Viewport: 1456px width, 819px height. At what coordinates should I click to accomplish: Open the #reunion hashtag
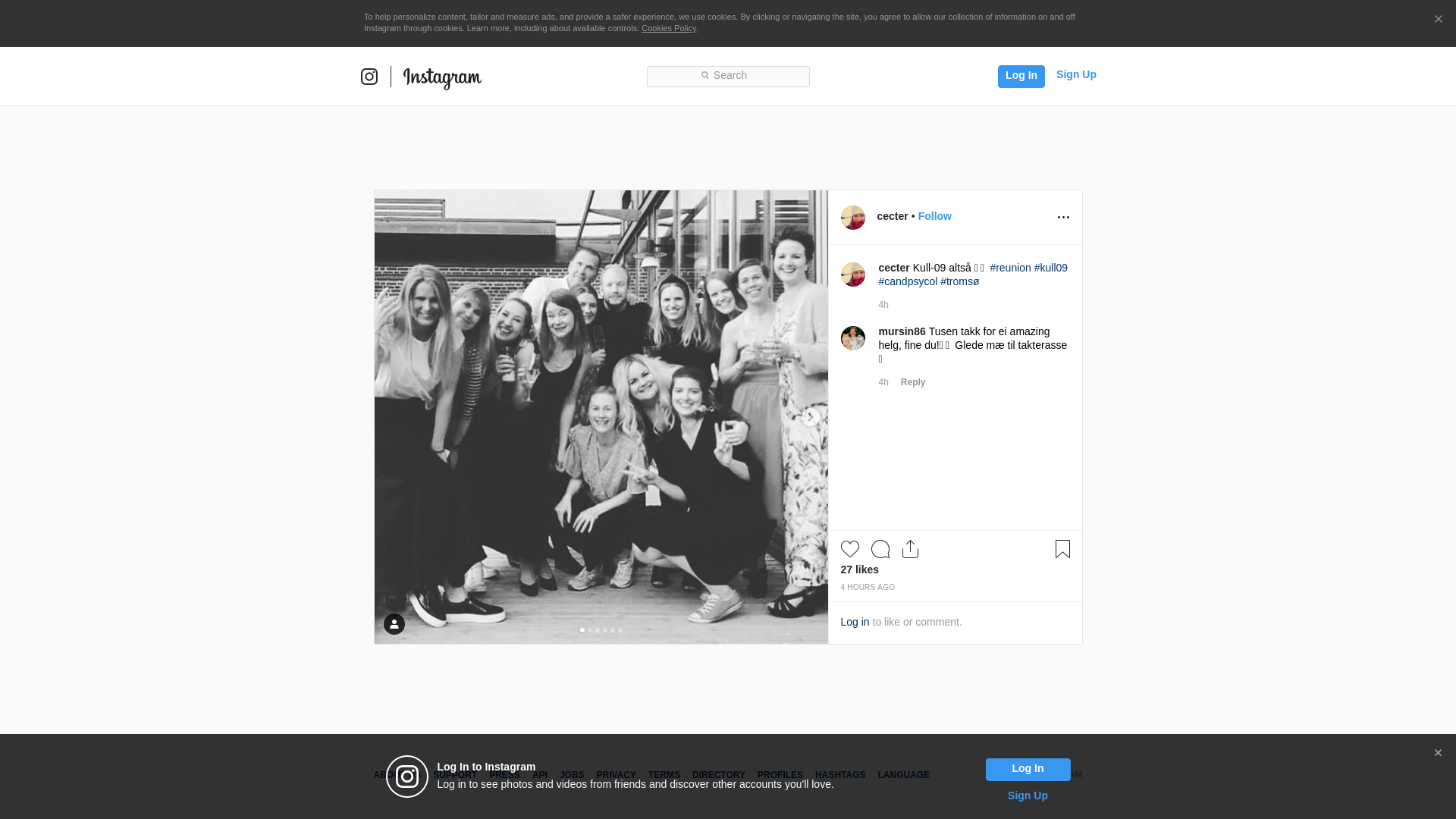1010,268
